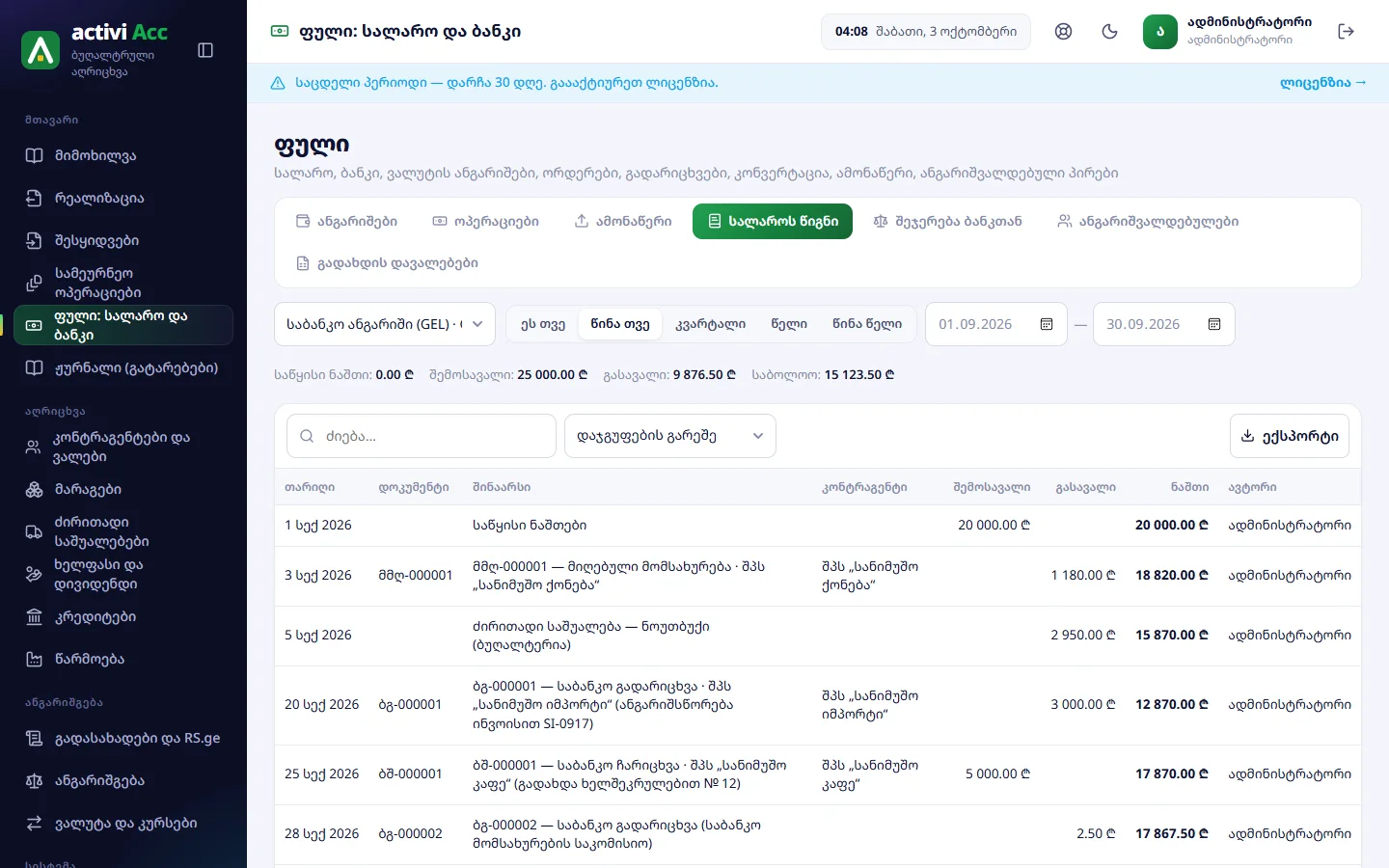Switch to the ოპერაციები tab
Image resolution: width=1389 pixels, height=868 pixels.
485,221
